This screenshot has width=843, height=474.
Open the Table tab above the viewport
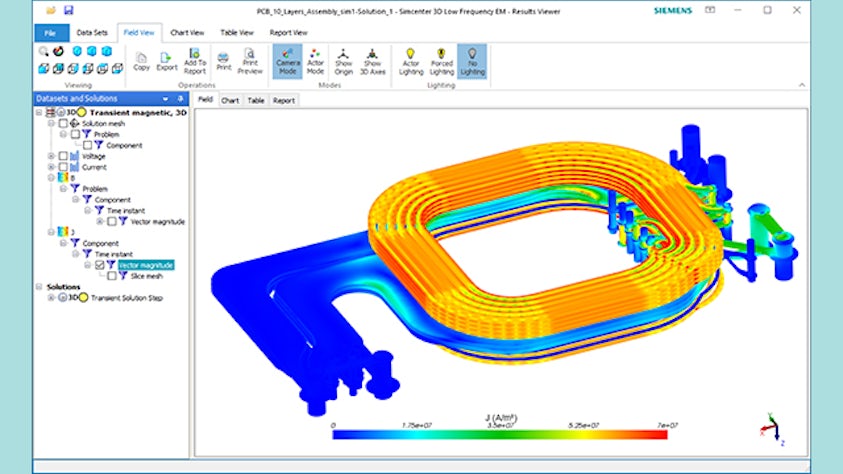pos(256,100)
